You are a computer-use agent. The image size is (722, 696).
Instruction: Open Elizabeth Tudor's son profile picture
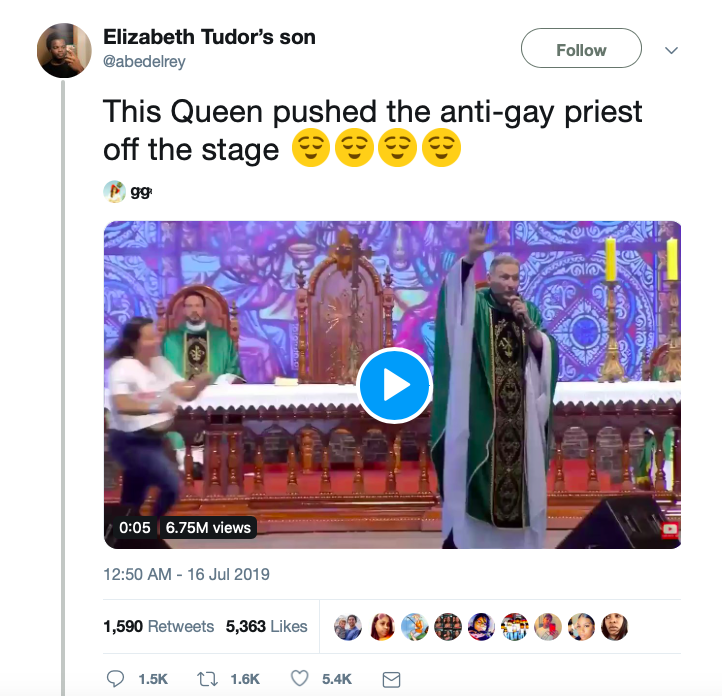pyautogui.click(x=64, y=51)
